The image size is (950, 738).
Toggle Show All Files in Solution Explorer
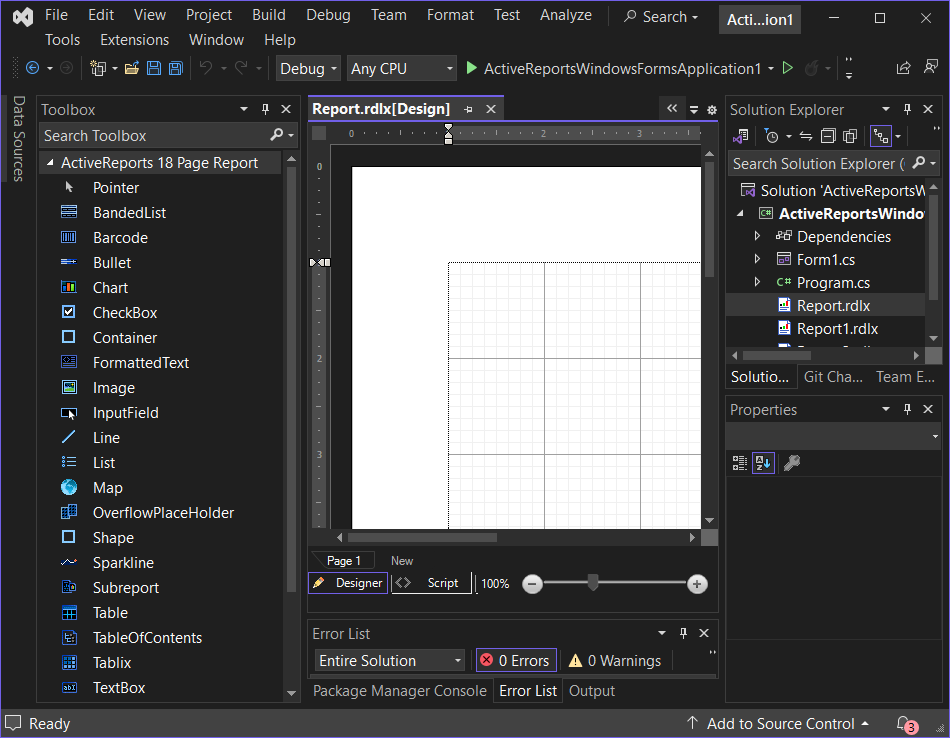click(850, 136)
